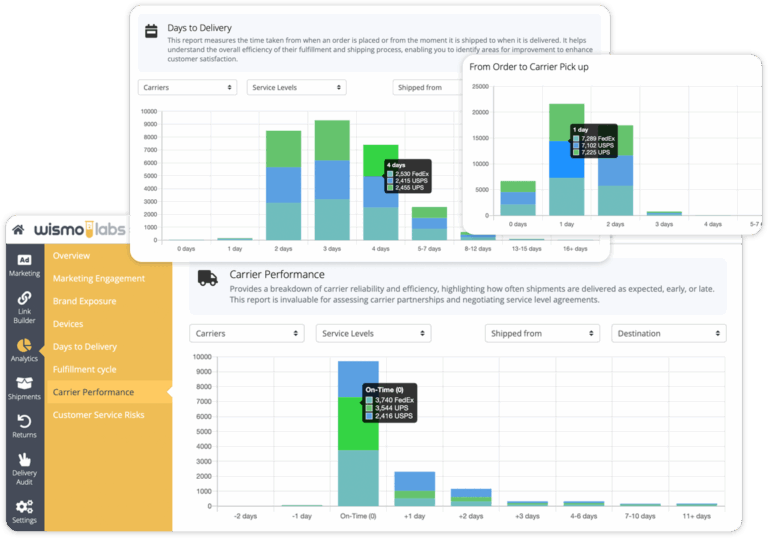Click the '4-6 days' axis label
Screen dimensions: 768x538
583,516
